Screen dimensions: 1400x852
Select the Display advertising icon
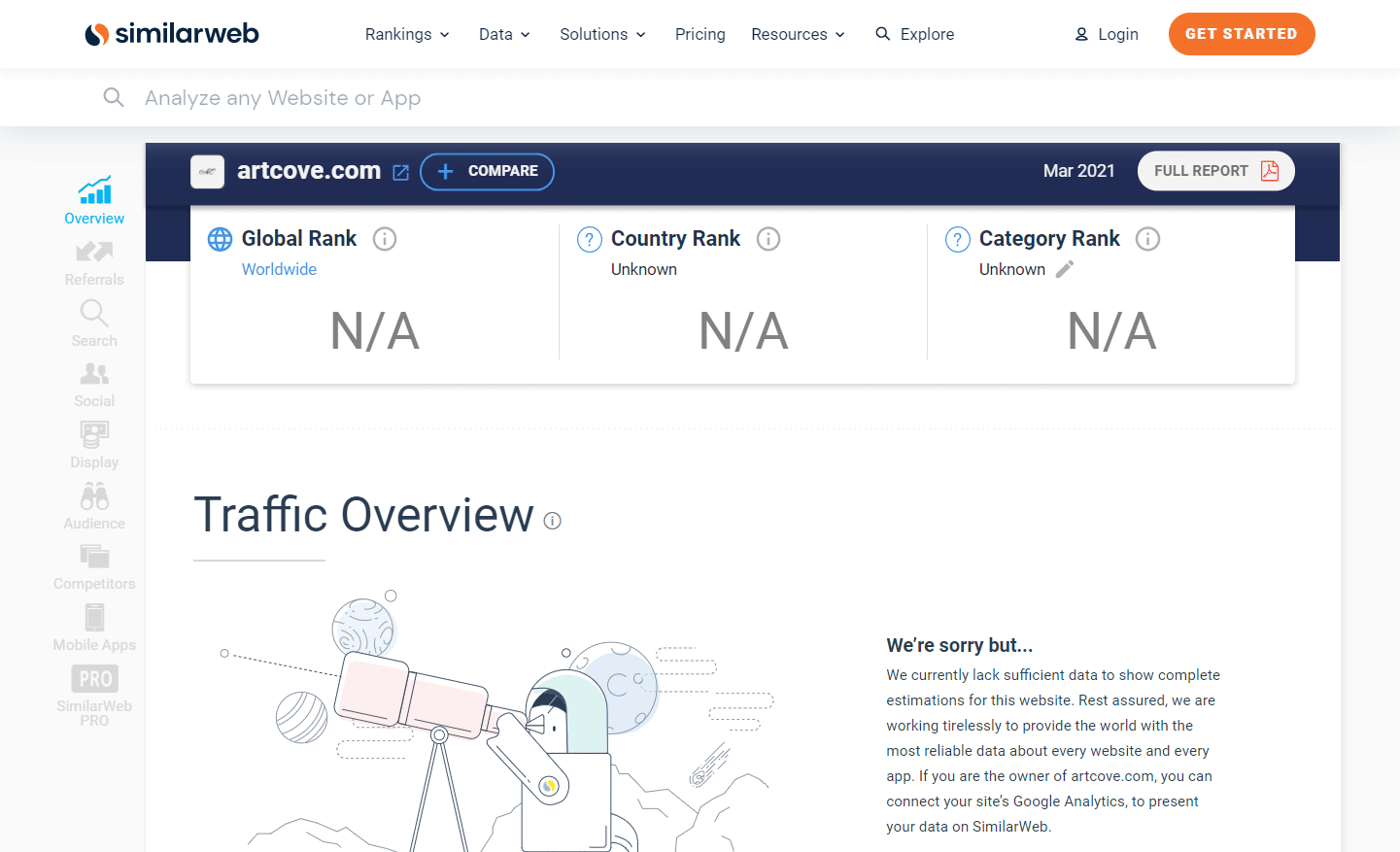93,434
